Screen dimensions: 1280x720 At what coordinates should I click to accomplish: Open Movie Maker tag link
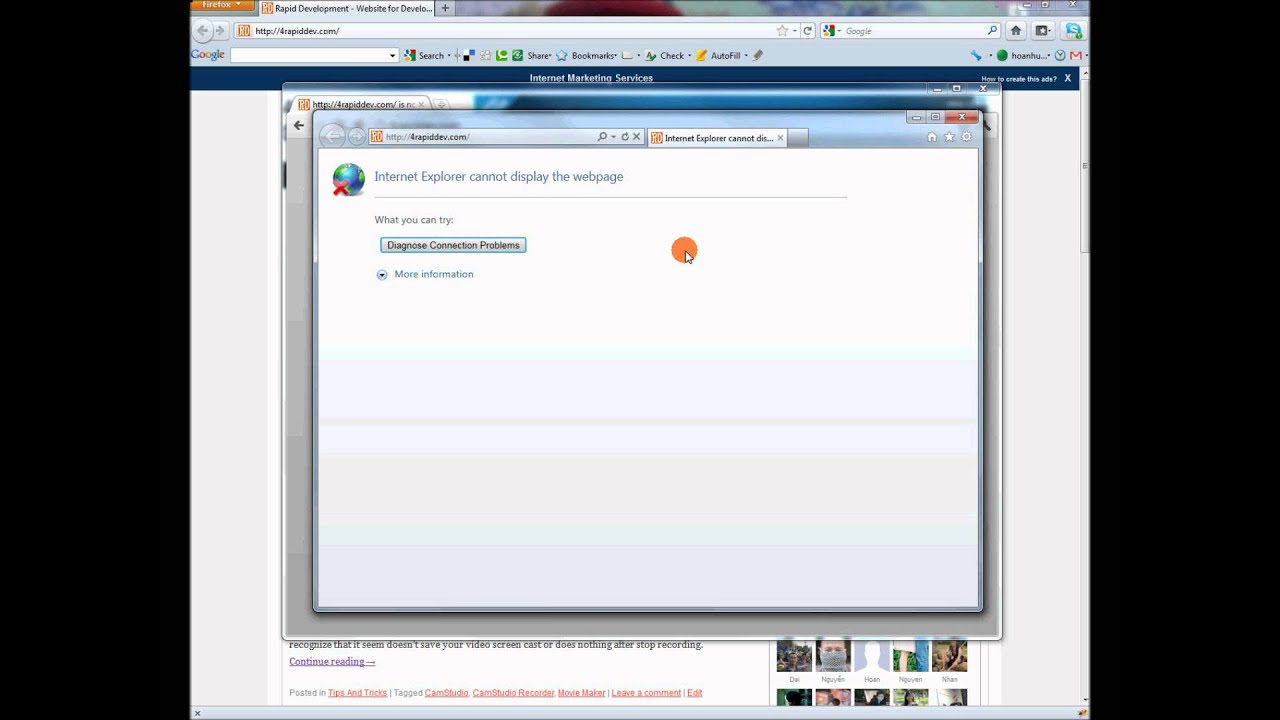pos(581,693)
